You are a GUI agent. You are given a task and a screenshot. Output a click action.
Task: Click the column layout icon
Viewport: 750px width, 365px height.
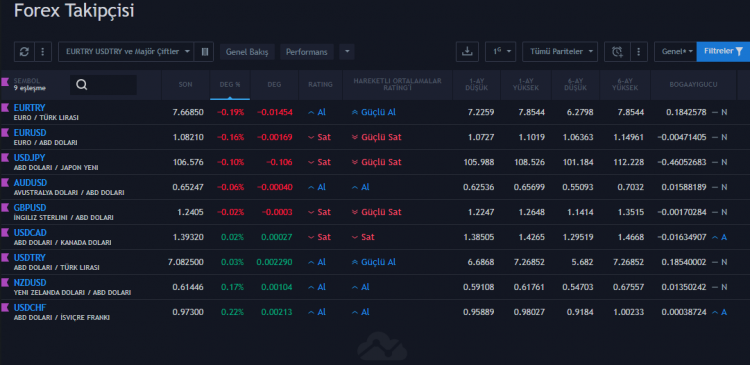(205, 52)
